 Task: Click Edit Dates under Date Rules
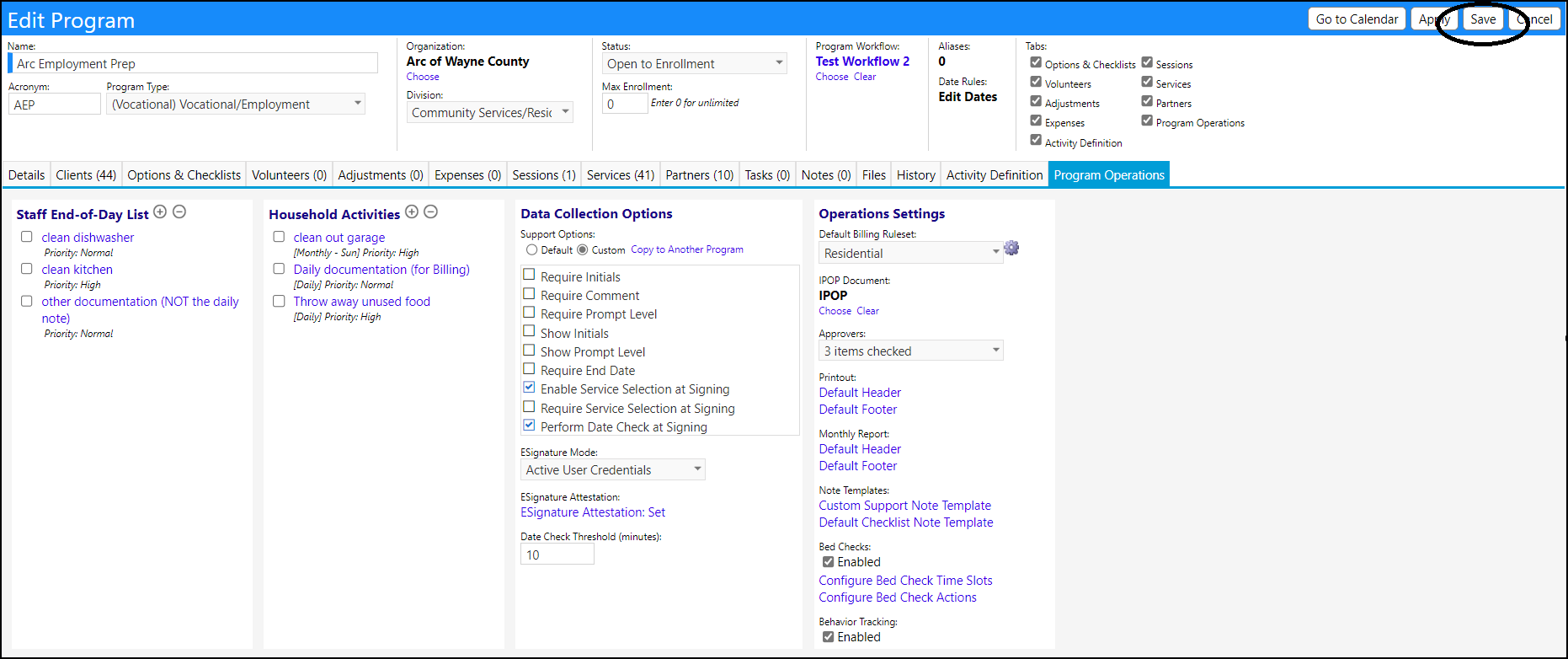[x=968, y=97]
